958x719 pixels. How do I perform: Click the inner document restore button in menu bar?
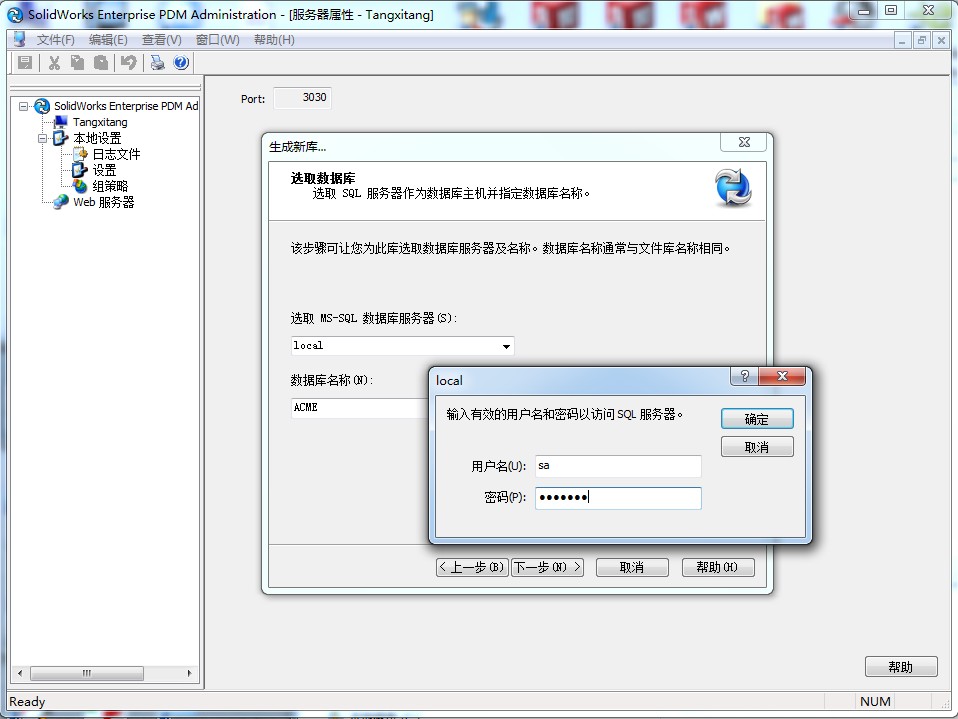pyautogui.click(x=921, y=40)
